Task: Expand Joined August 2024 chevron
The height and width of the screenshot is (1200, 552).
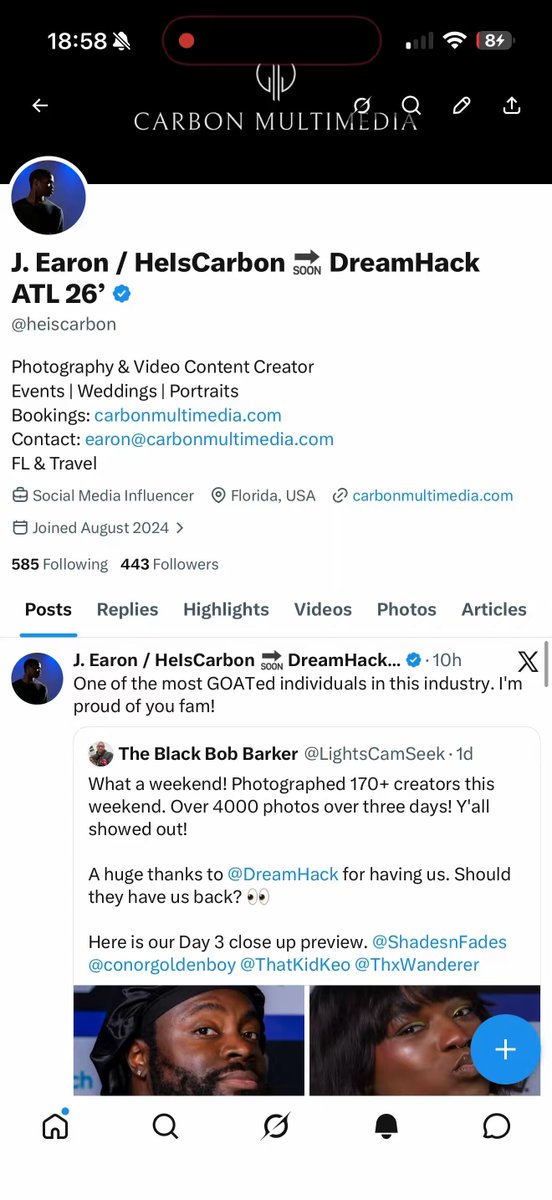Action: point(180,527)
